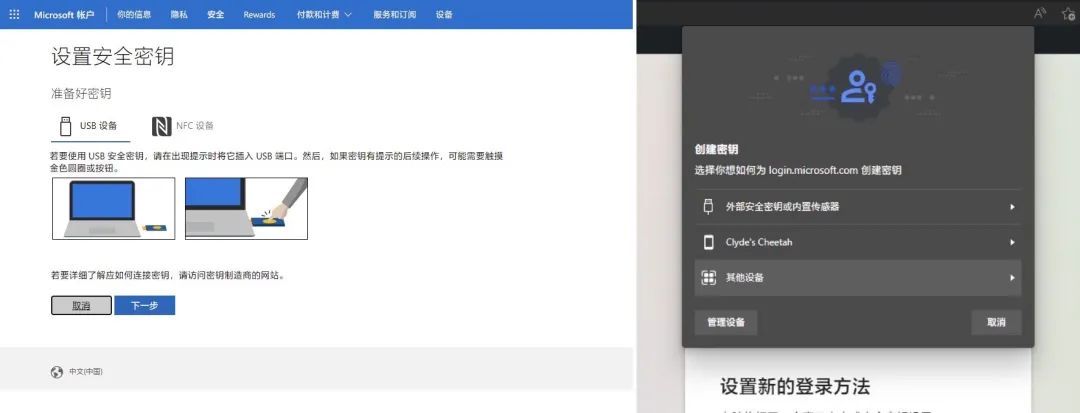The height and width of the screenshot is (413, 1080).
Task: Click the 设置新的登录方法 heading
Action: [795, 386]
